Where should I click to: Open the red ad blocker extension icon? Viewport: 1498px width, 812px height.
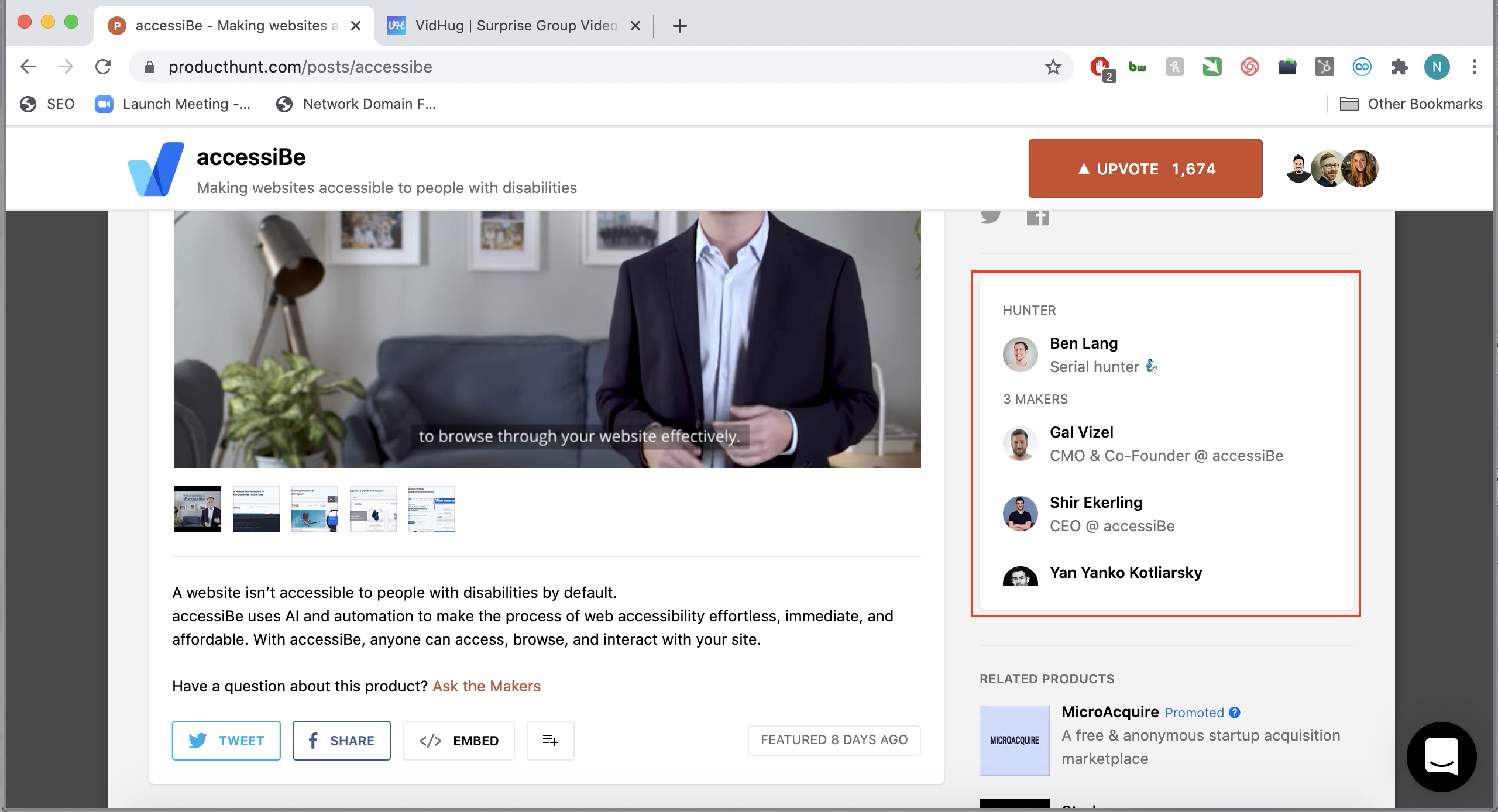point(1101,68)
